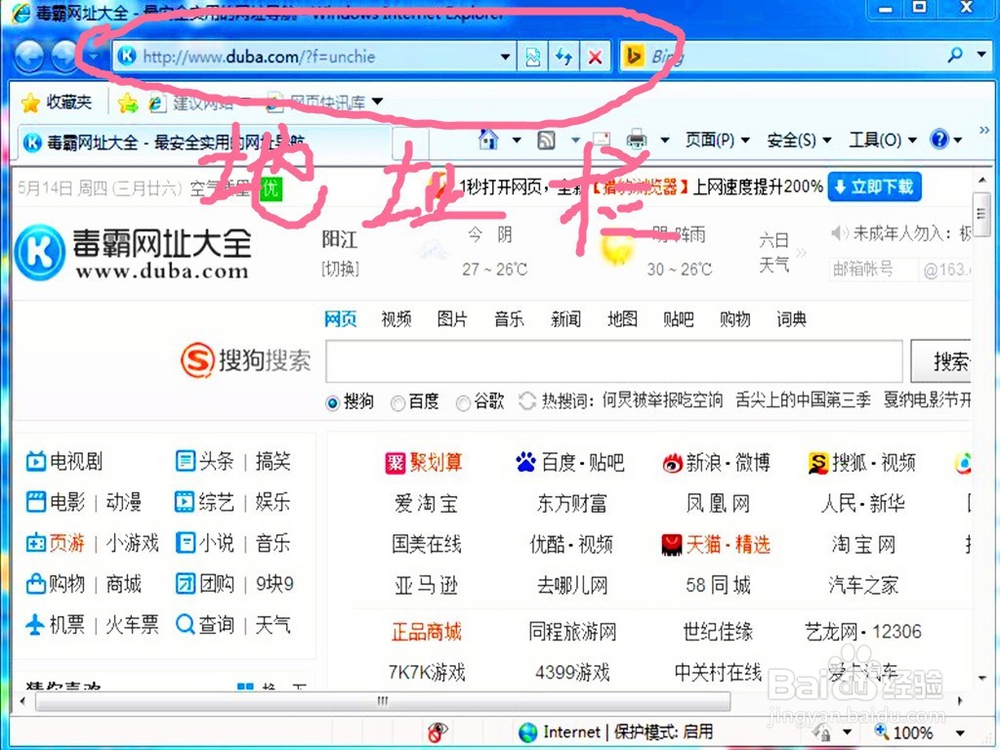
Task: Click the new tab button
Action: tap(409, 142)
